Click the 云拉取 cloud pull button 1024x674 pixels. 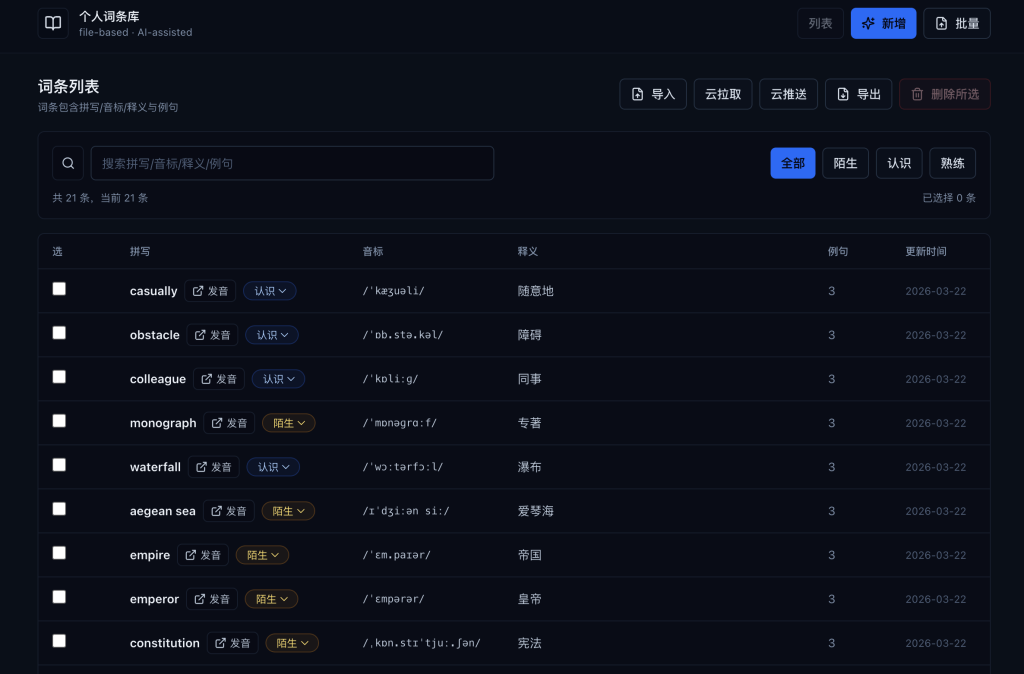pyautogui.click(x=723, y=94)
